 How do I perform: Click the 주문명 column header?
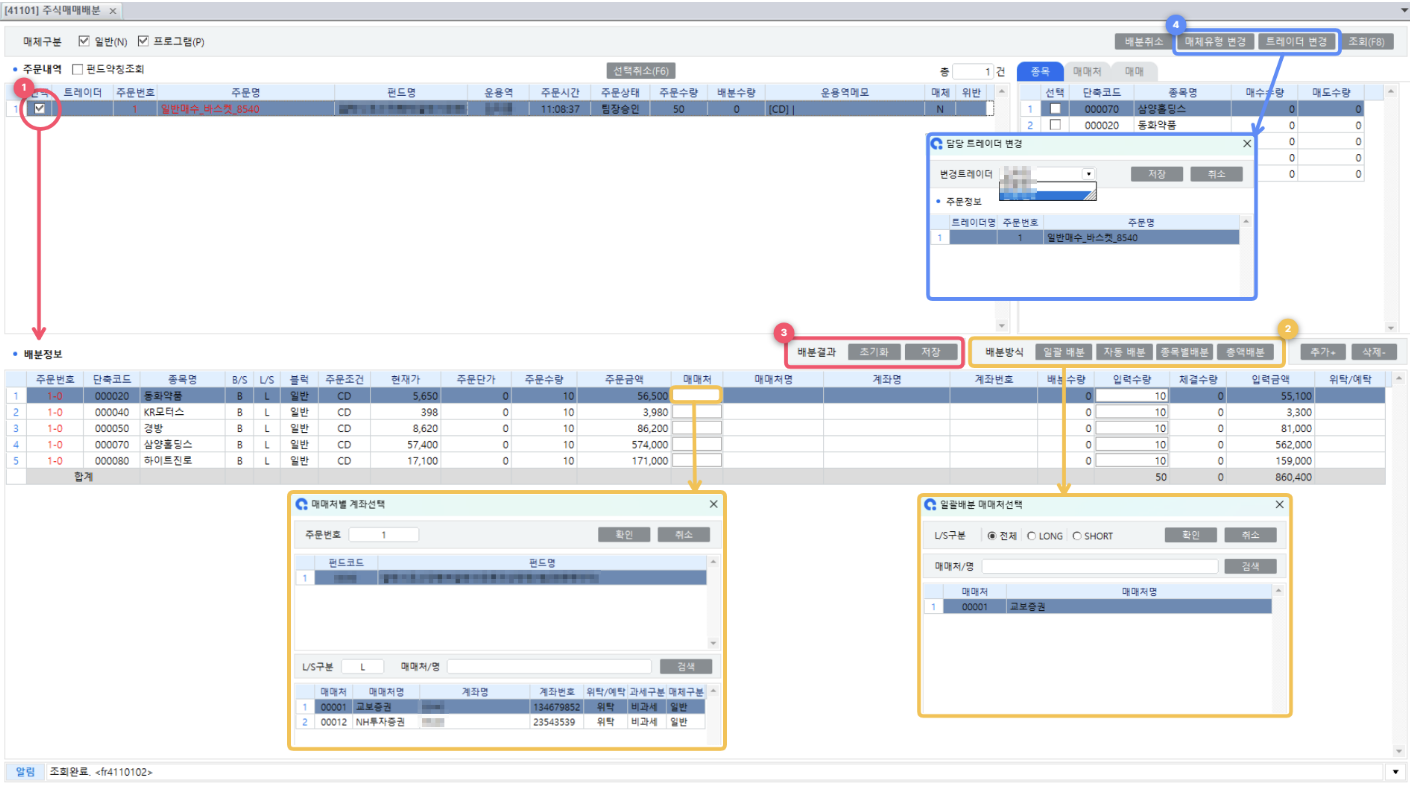point(245,92)
